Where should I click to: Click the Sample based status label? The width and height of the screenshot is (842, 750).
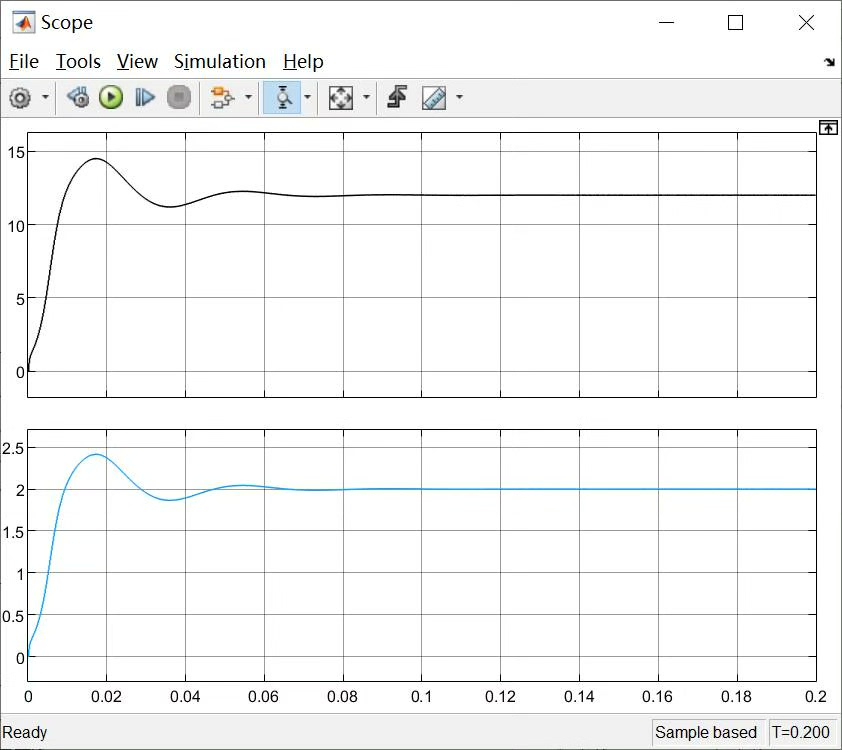click(x=706, y=732)
